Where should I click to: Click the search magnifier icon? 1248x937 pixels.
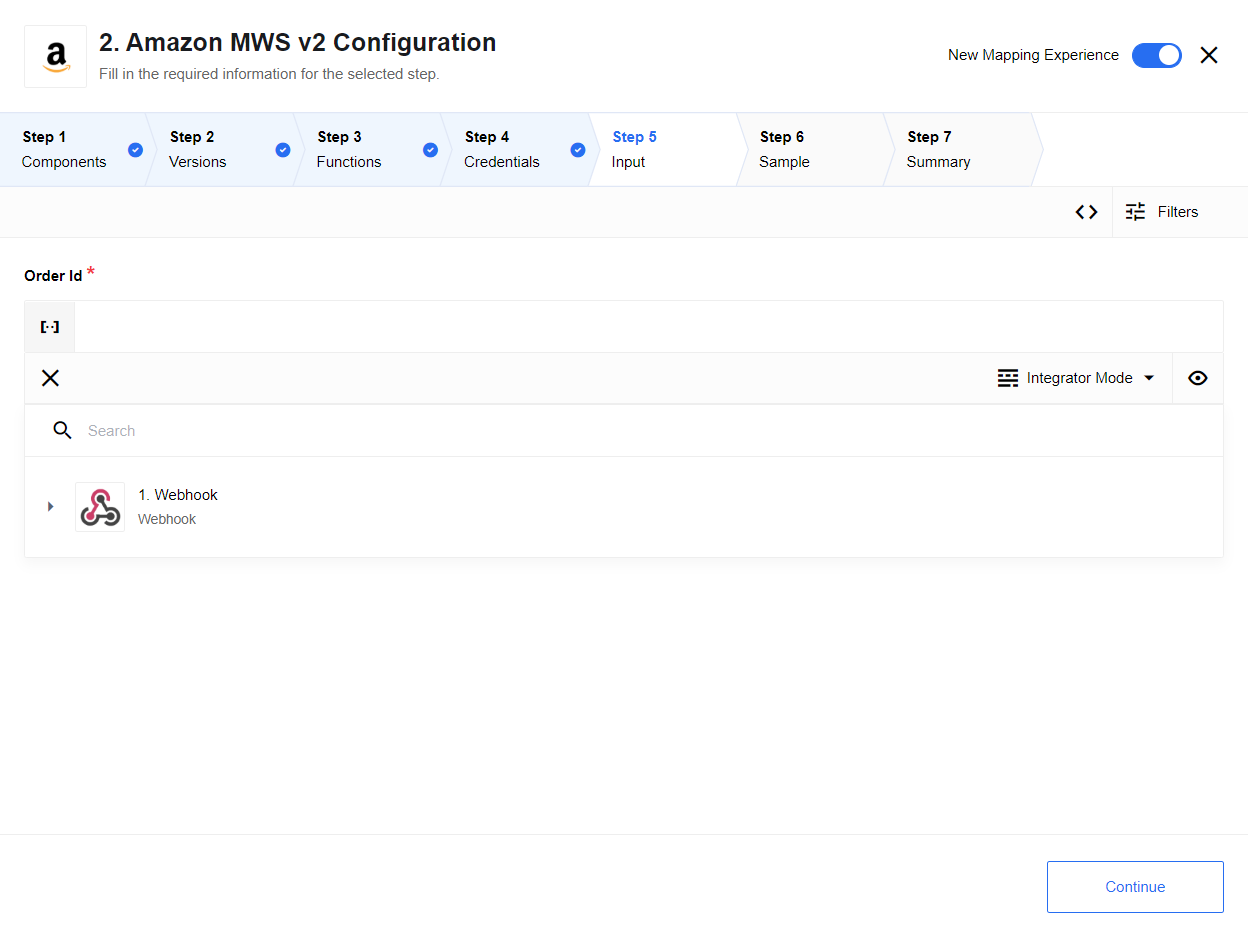tap(62, 430)
